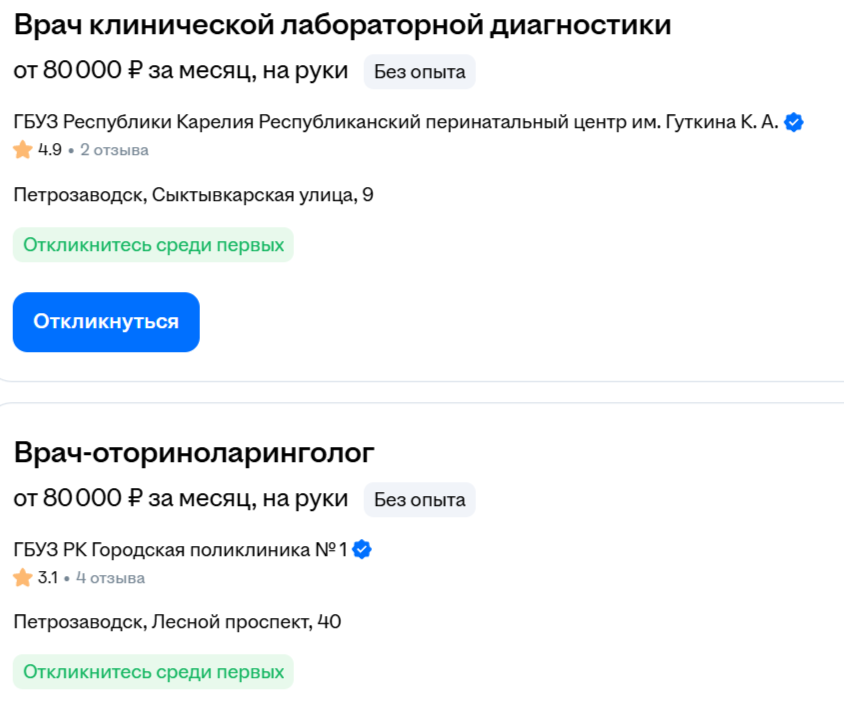Viewport: 844px width, 701px height.
Task: Click the star icon beside rating 3.1
Action: [x=23, y=577]
